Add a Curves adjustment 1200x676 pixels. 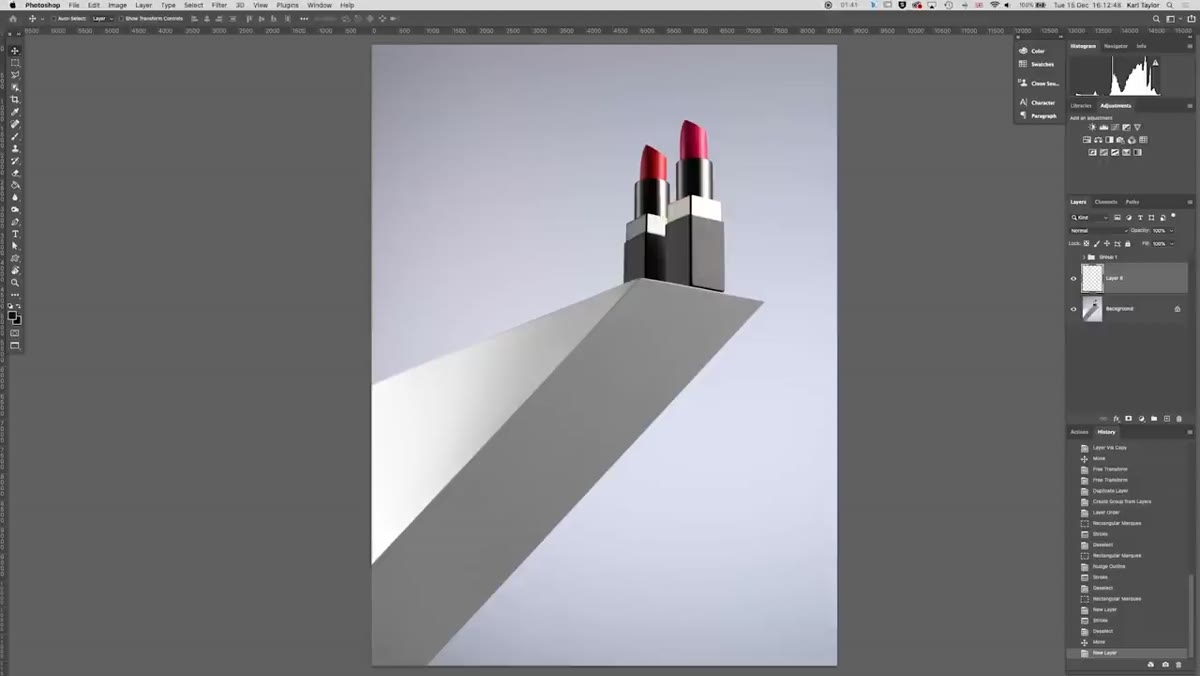(1115, 127)
